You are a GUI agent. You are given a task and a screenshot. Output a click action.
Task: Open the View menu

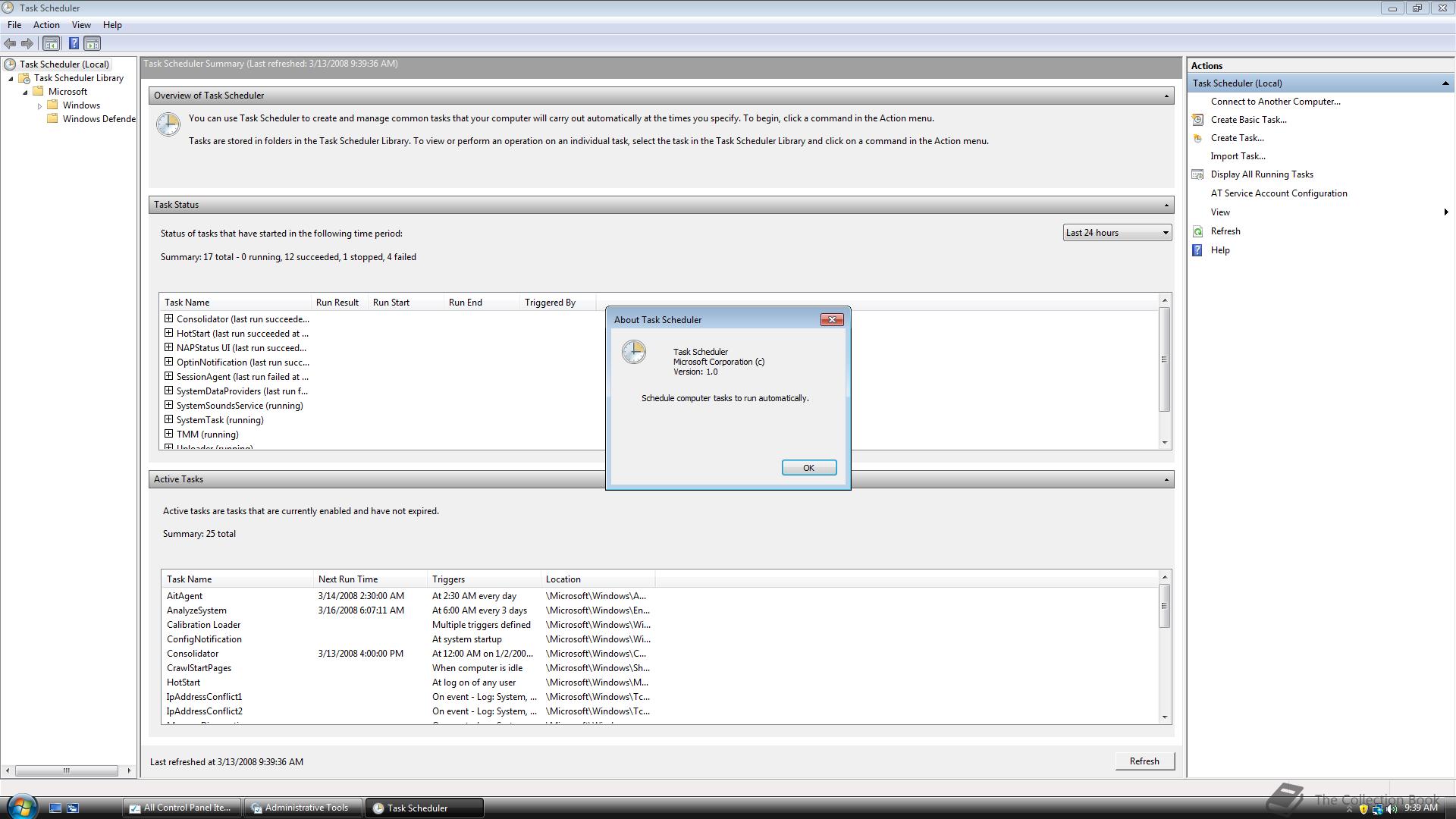point(81,25)
